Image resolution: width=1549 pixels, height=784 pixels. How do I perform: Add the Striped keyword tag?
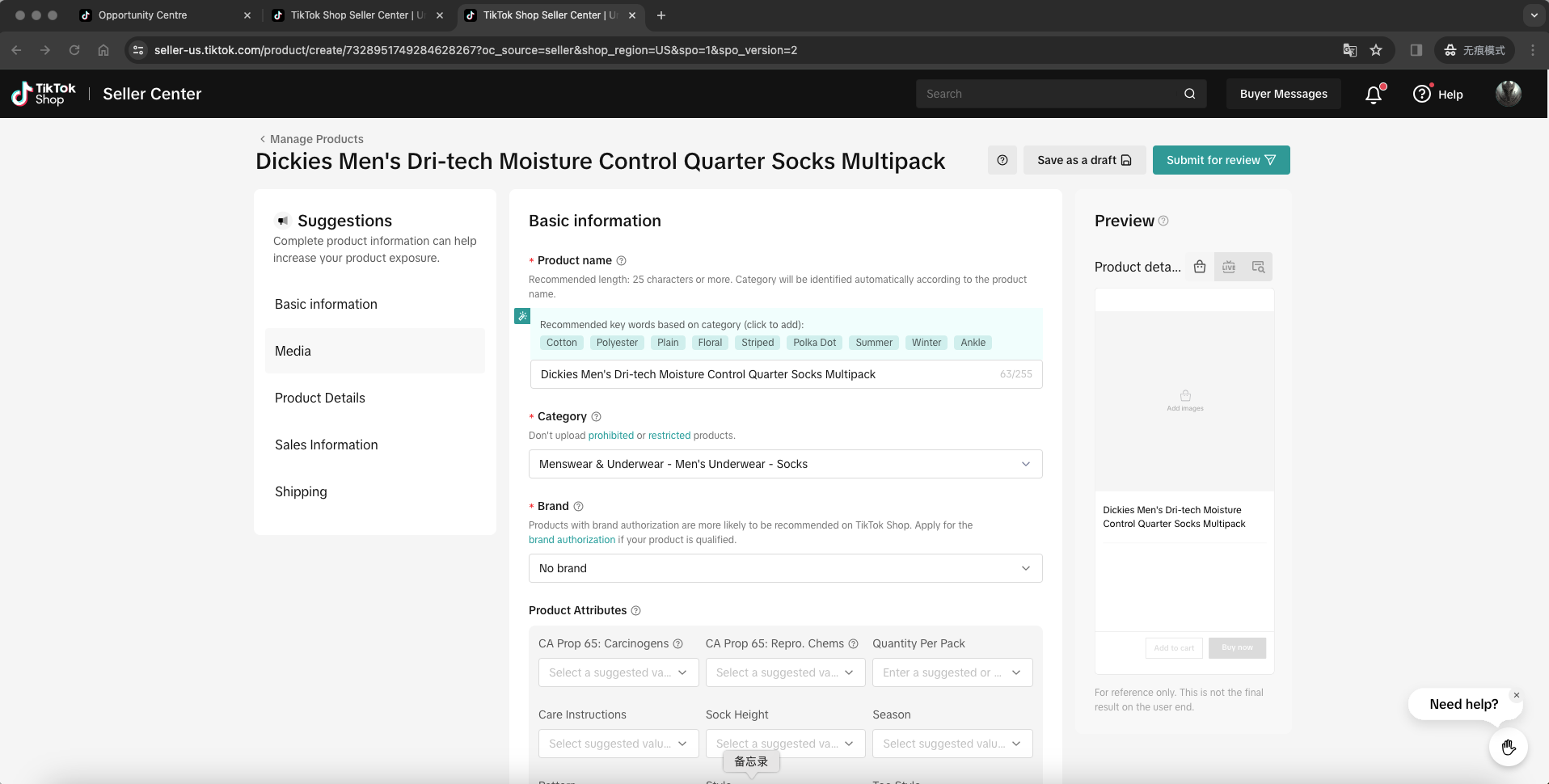[758, 343]
